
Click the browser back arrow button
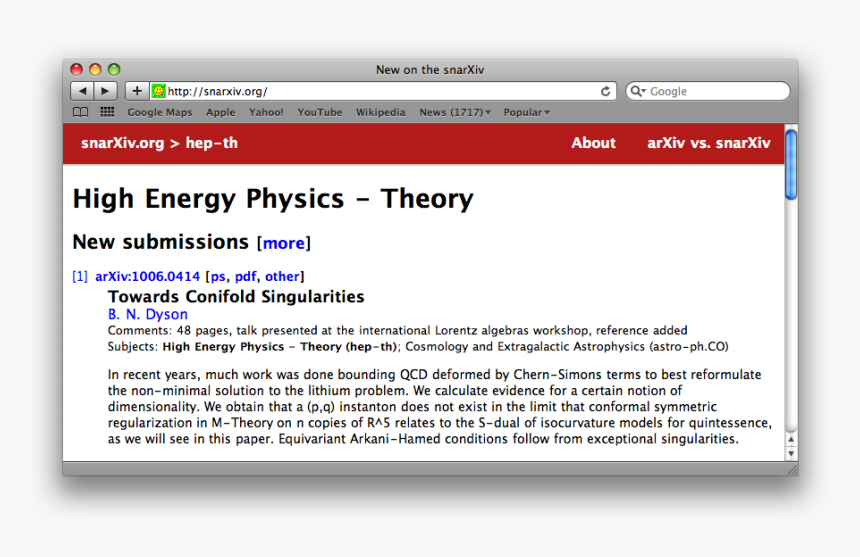[82, 91]
